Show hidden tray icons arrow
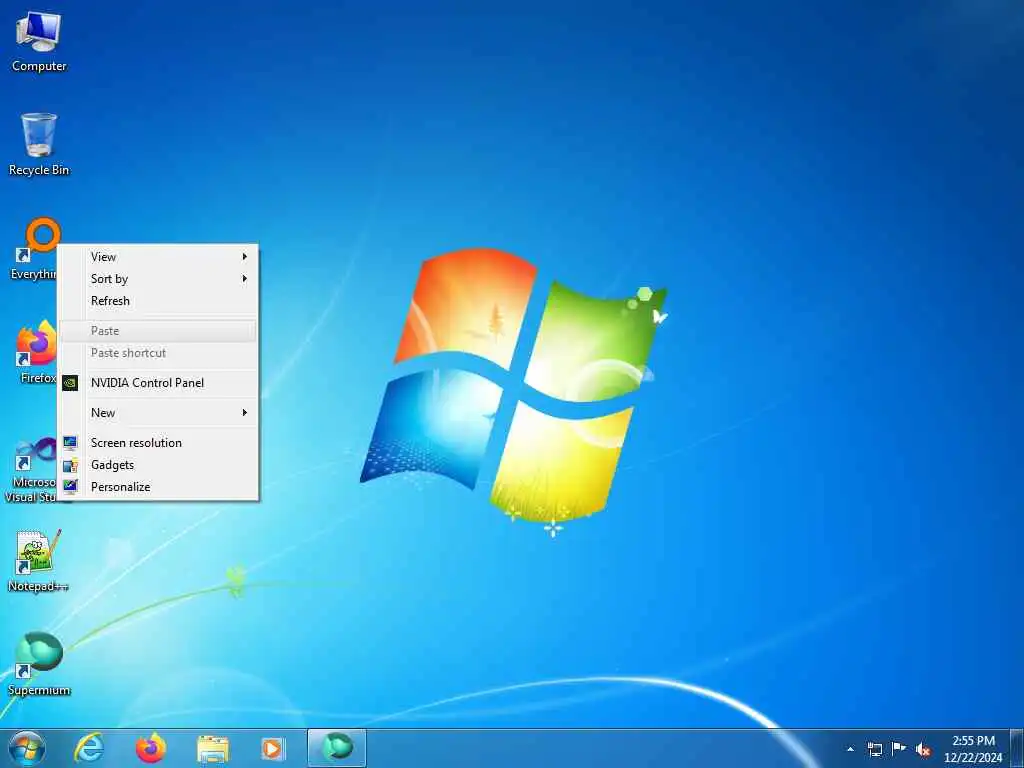1024x768 pixels. [x=850, y=749]
